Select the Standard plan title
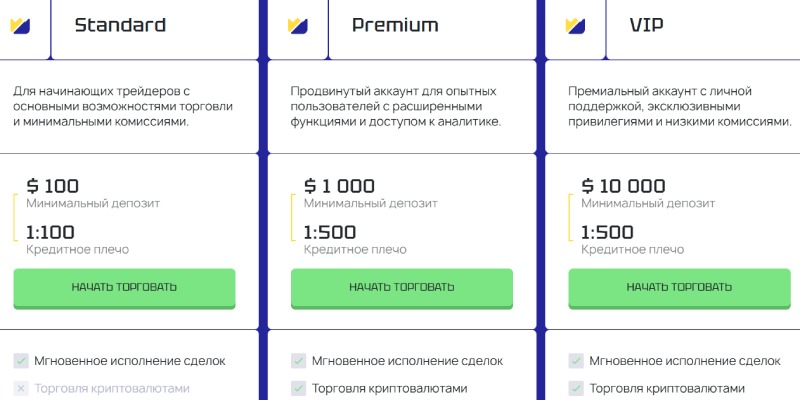 point(120,25)
